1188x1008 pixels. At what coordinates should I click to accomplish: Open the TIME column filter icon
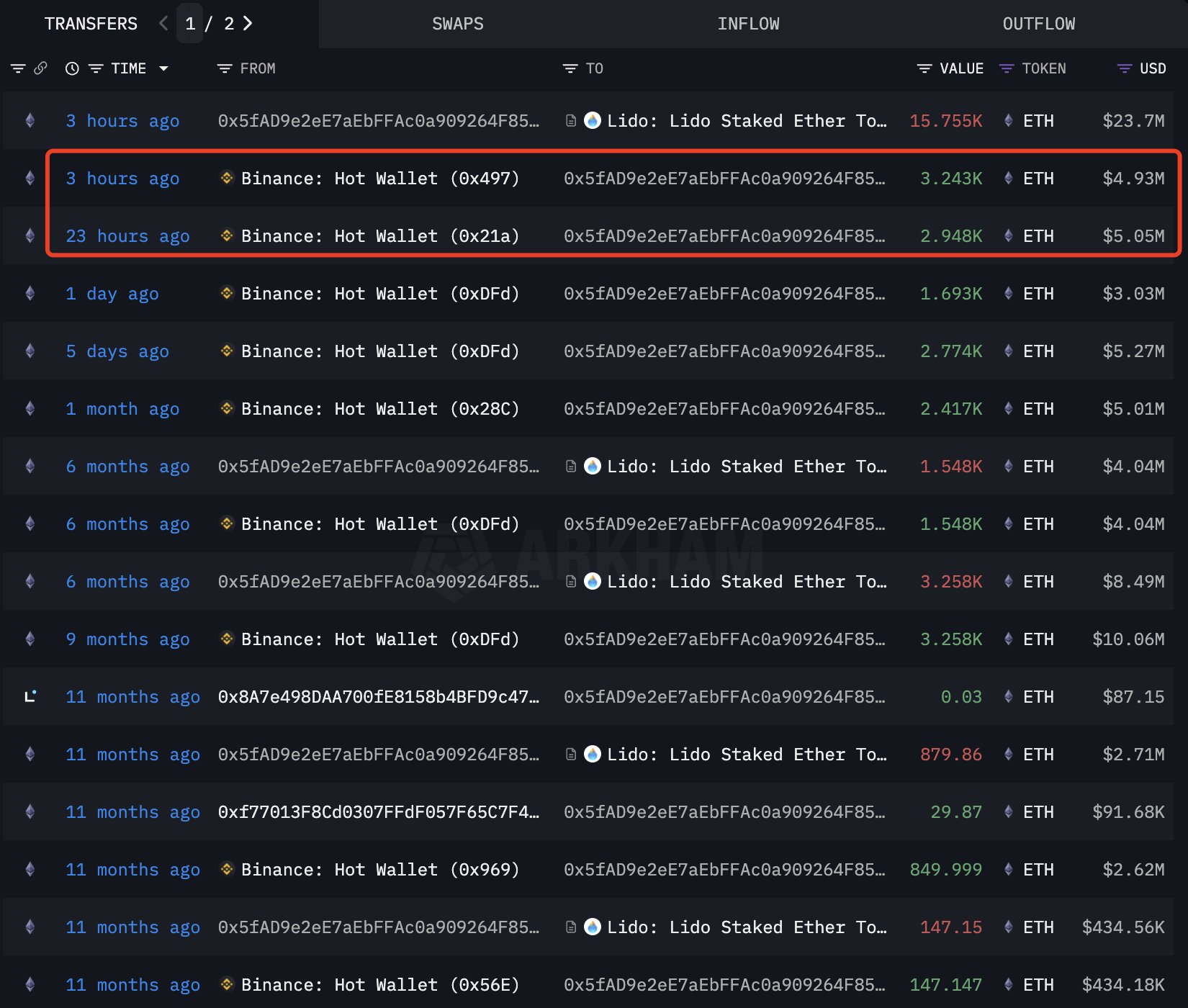tap(96, 68)
